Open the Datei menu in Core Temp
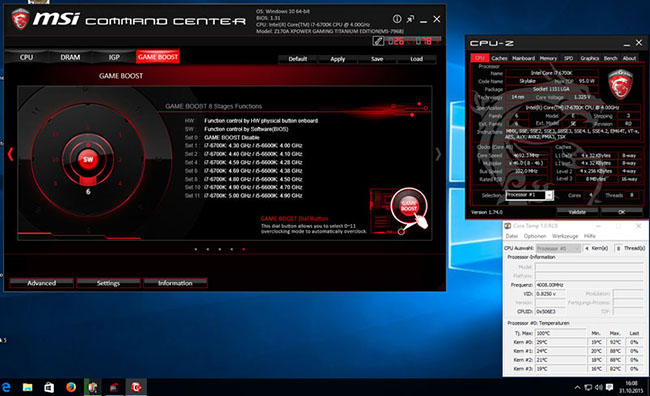The width and height of the screenshot is (650, 396). tap(512, 236)
